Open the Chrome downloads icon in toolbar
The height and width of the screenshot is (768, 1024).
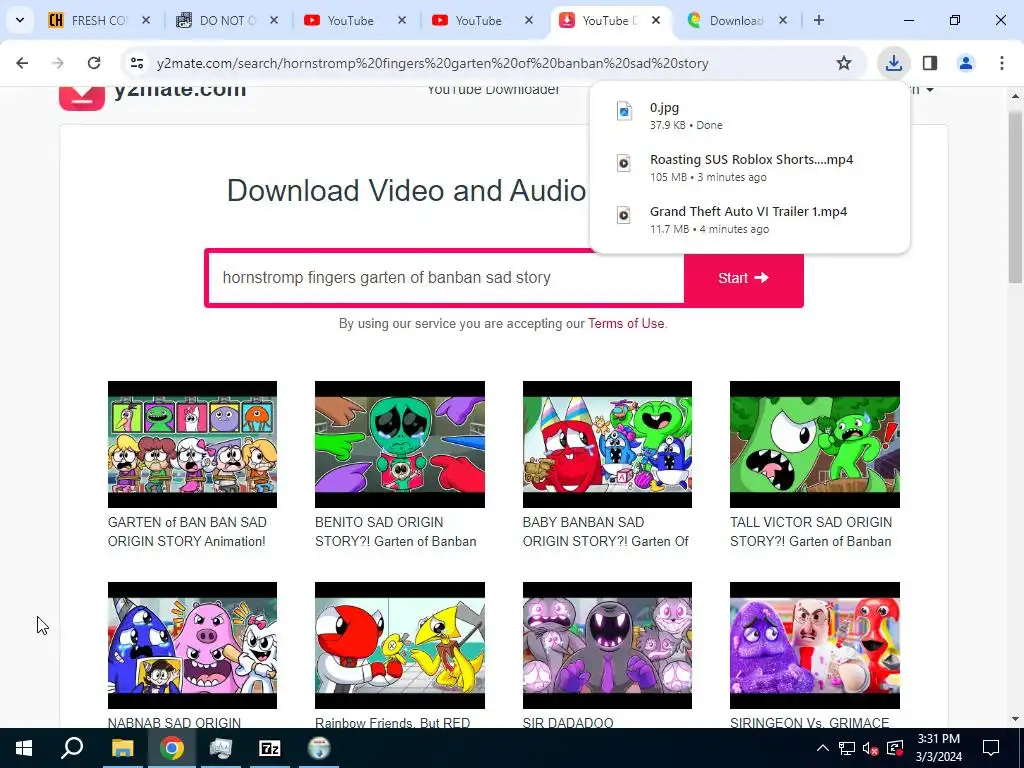pyautogui.click(x=893, y=63)
